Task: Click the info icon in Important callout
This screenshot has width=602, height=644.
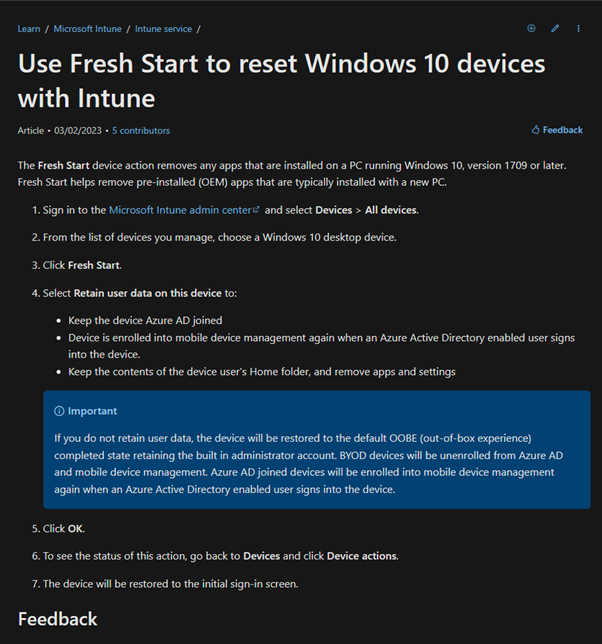Action: 59,411
